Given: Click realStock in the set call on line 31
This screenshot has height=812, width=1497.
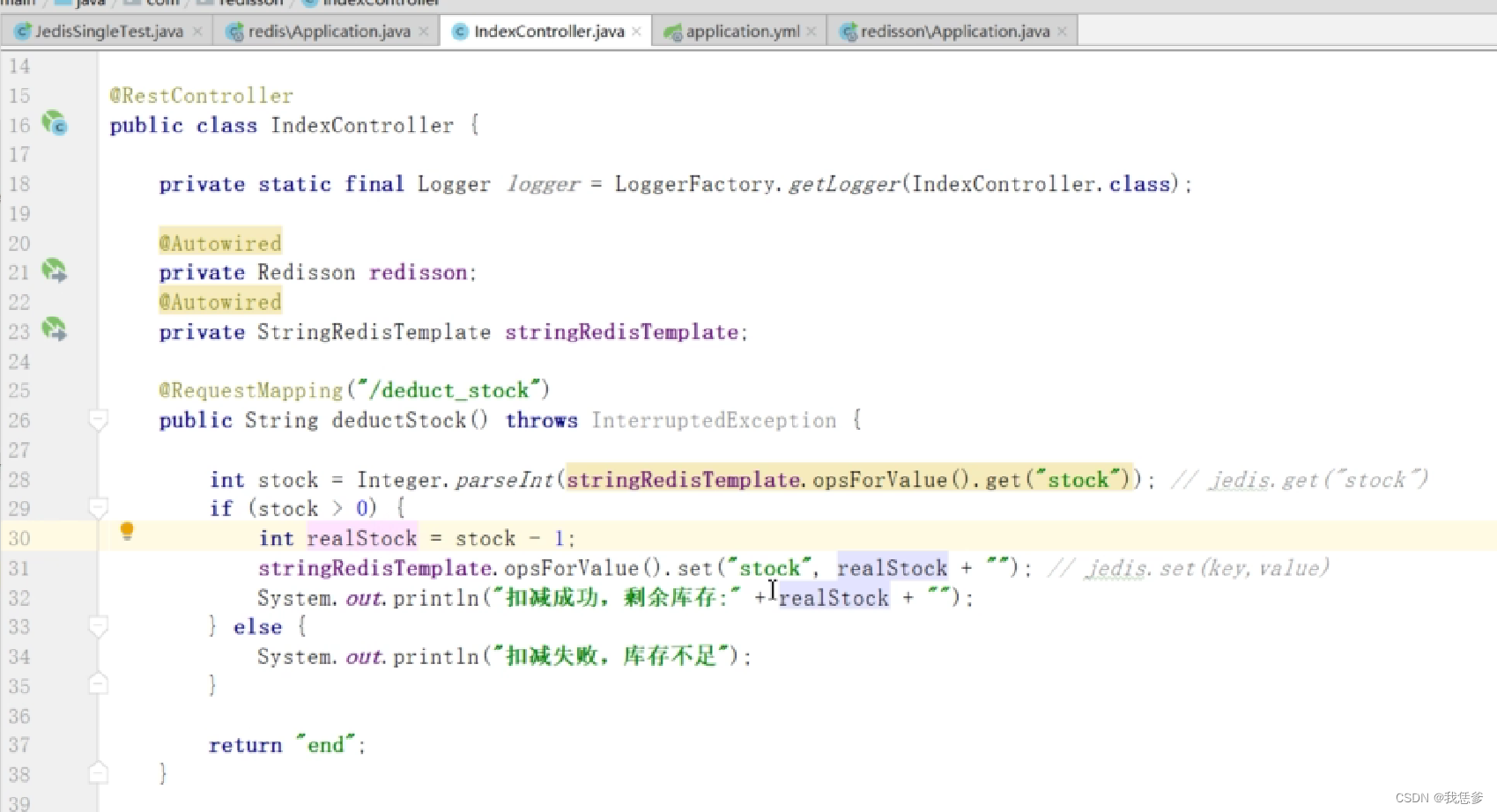Looking at the screenshot, I should (892, 568).
